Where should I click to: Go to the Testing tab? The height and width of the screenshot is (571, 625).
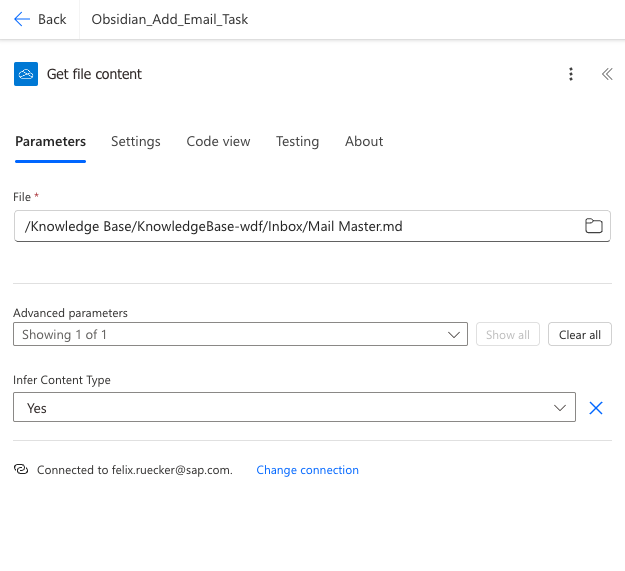tap(297, 142)
